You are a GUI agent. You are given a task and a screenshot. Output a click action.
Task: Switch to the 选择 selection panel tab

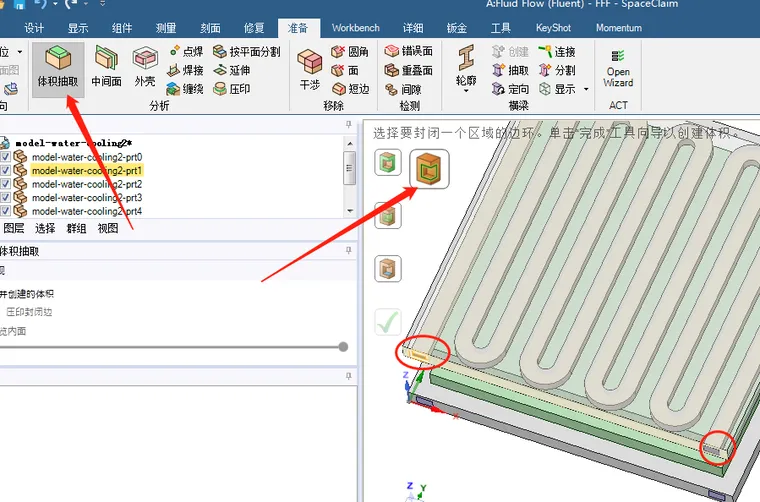tap(45, 228)
